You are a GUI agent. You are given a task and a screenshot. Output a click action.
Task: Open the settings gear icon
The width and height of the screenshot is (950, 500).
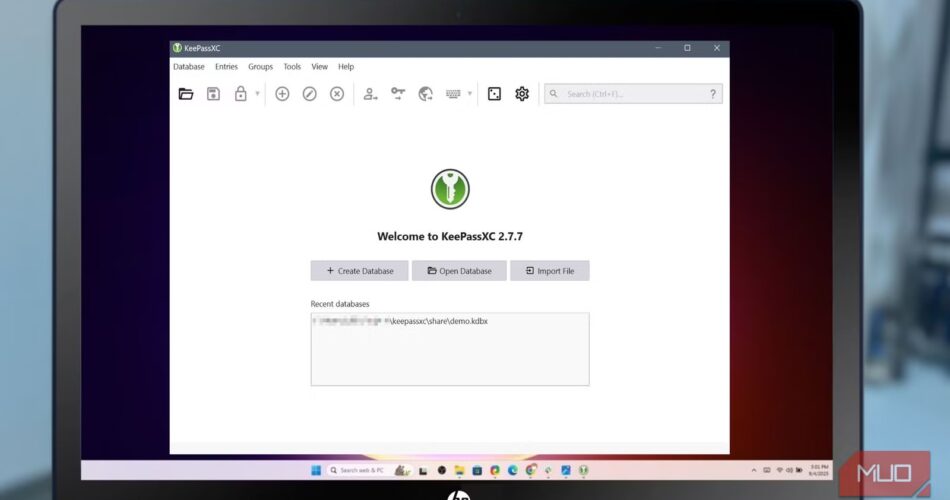(x=522, y=94)
